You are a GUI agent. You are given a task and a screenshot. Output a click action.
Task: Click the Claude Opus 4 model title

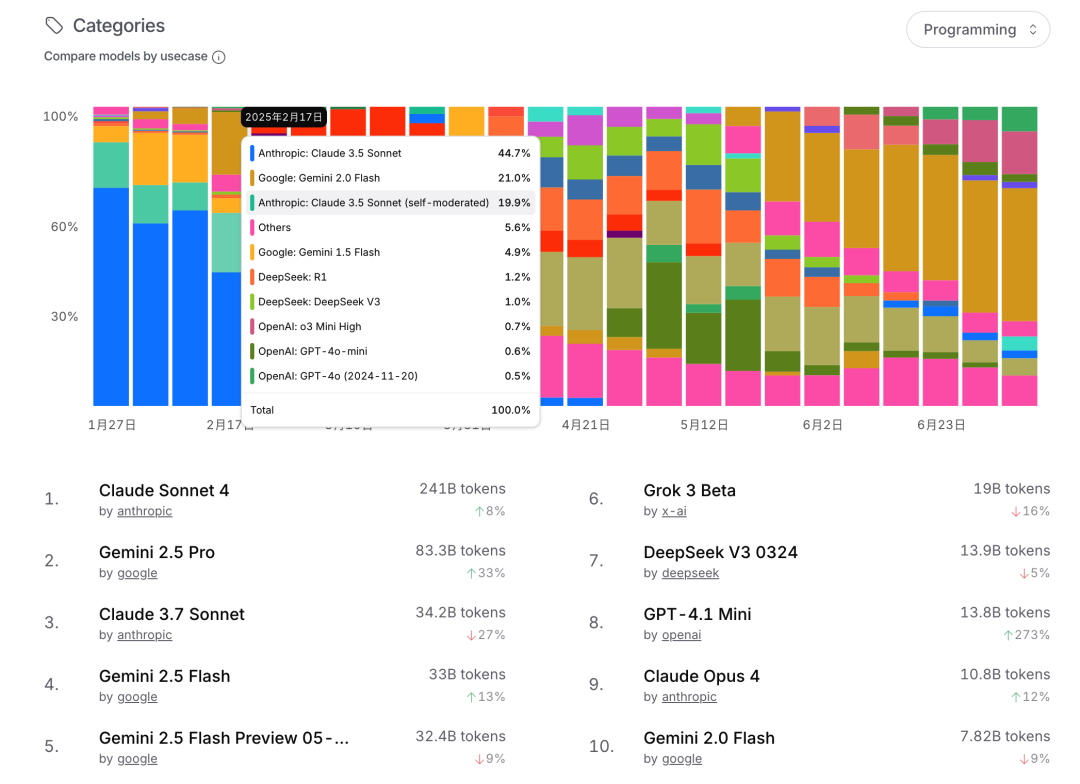click(701, 677)
